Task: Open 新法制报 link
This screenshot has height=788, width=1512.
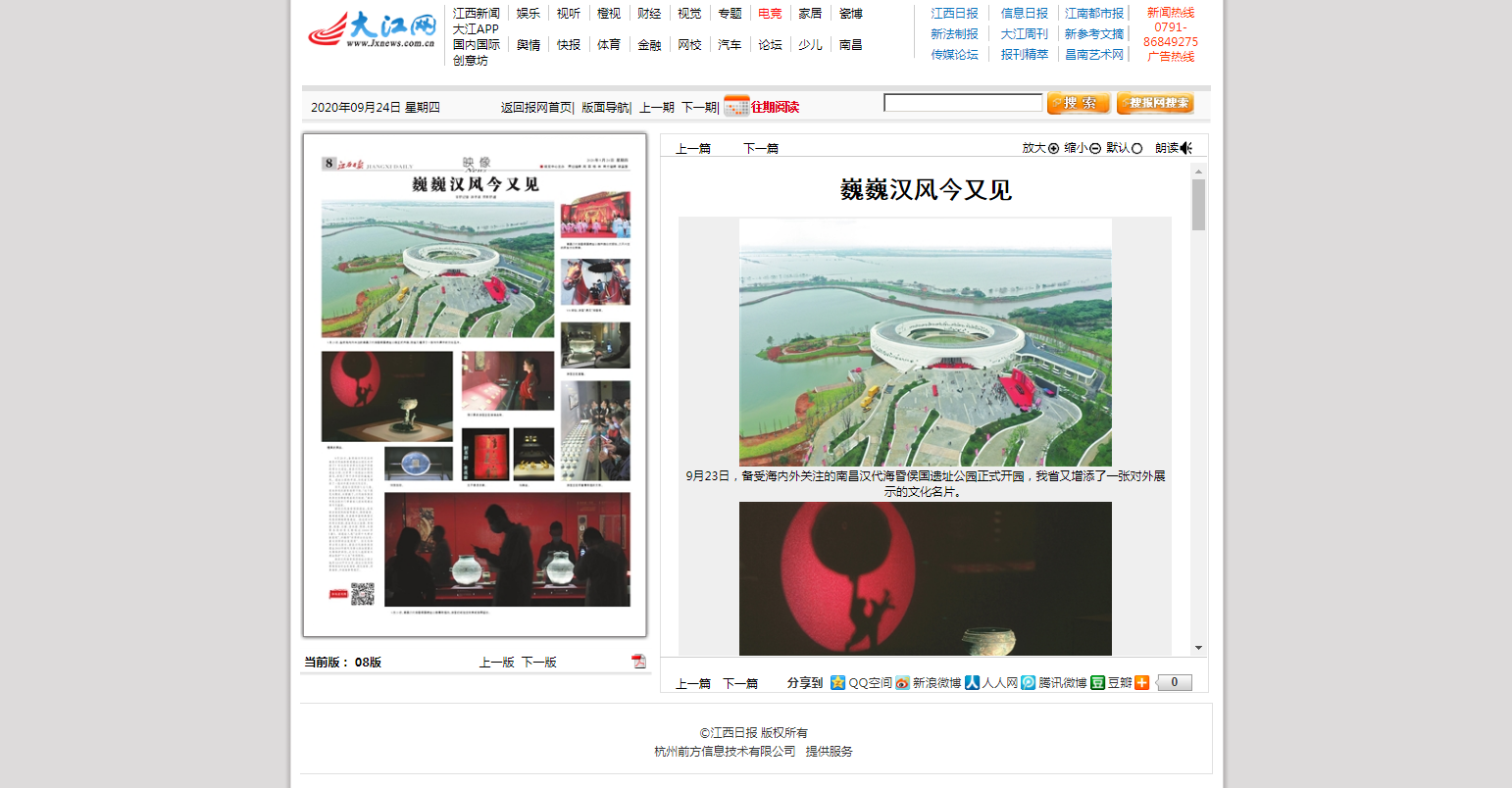Action: (x=955, y=34)
